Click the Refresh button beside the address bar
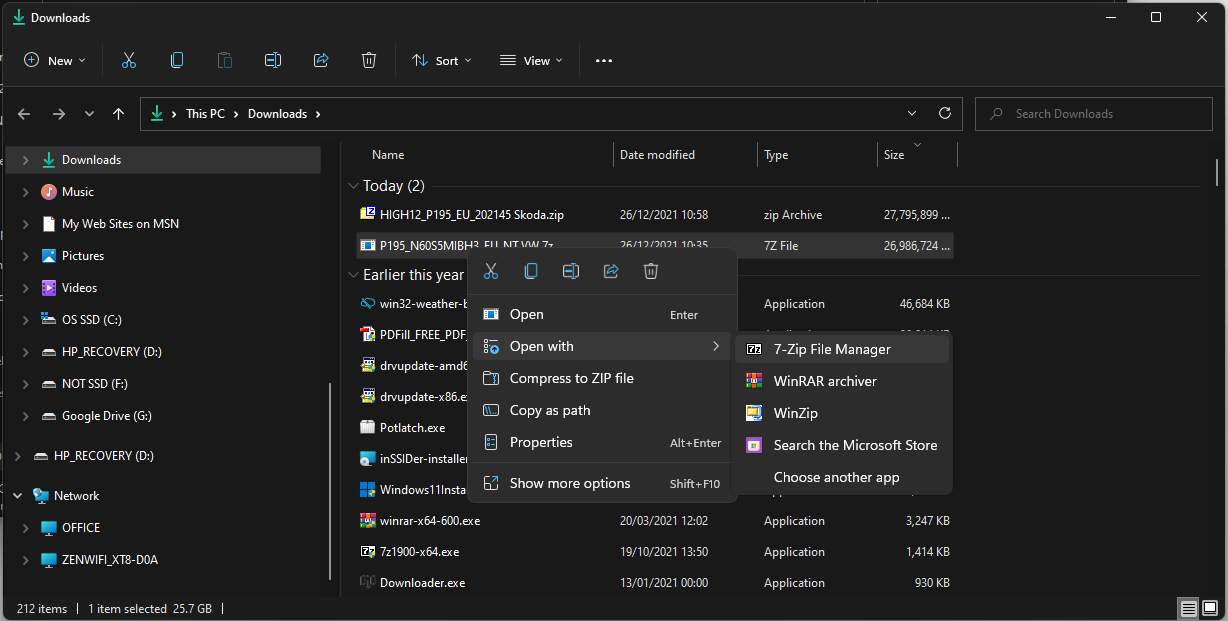 click(945, 114)
